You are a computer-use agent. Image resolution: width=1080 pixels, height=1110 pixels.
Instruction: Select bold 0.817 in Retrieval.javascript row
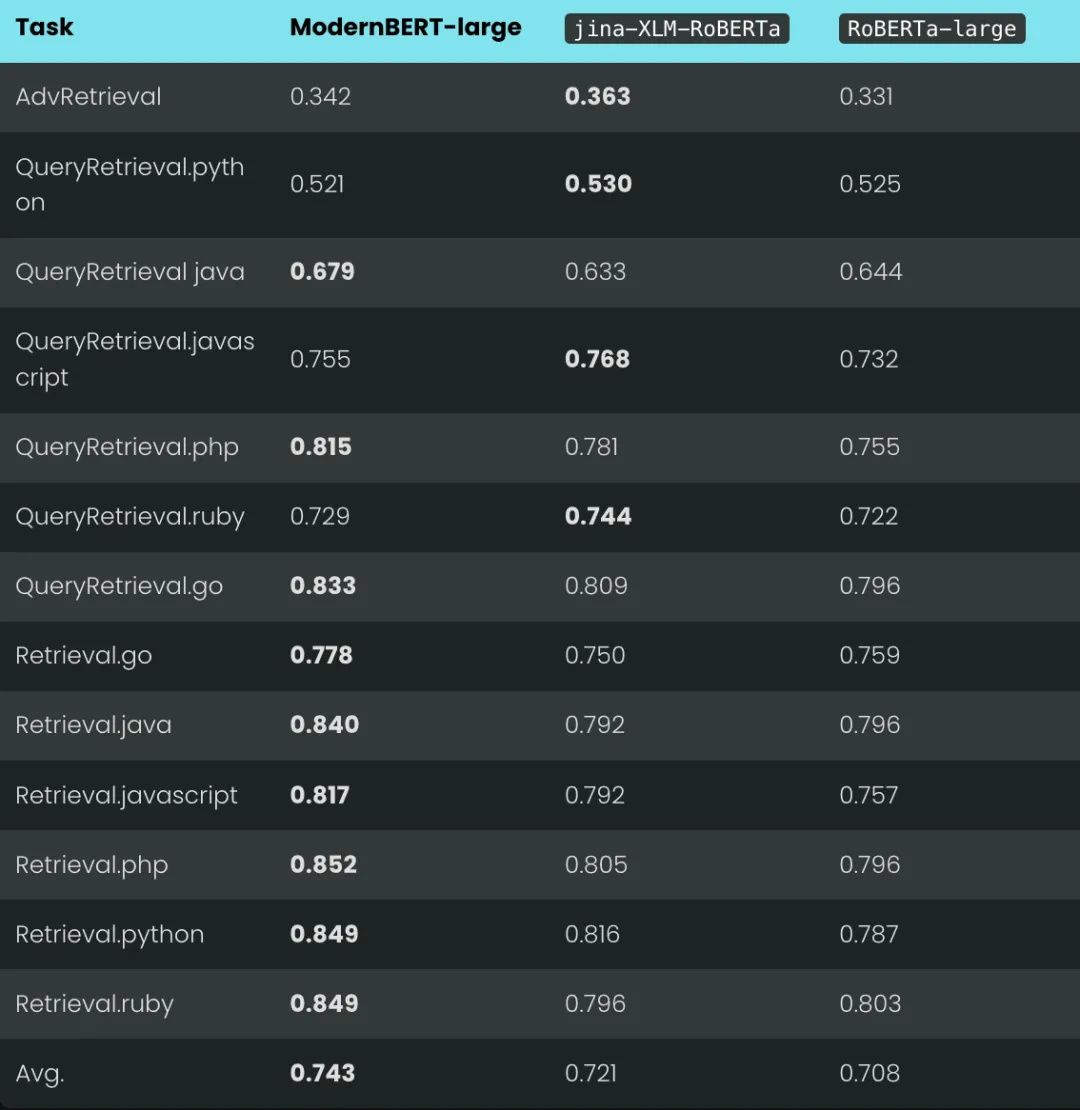click(x=320, y=795)
